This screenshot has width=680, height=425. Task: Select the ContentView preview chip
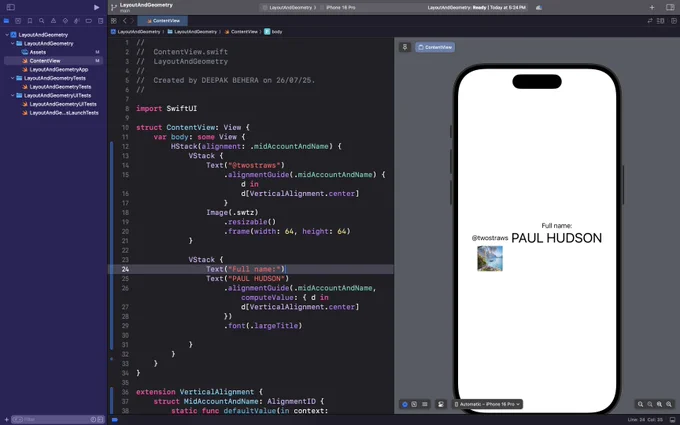pyautogui.click(x=435, y=47)
